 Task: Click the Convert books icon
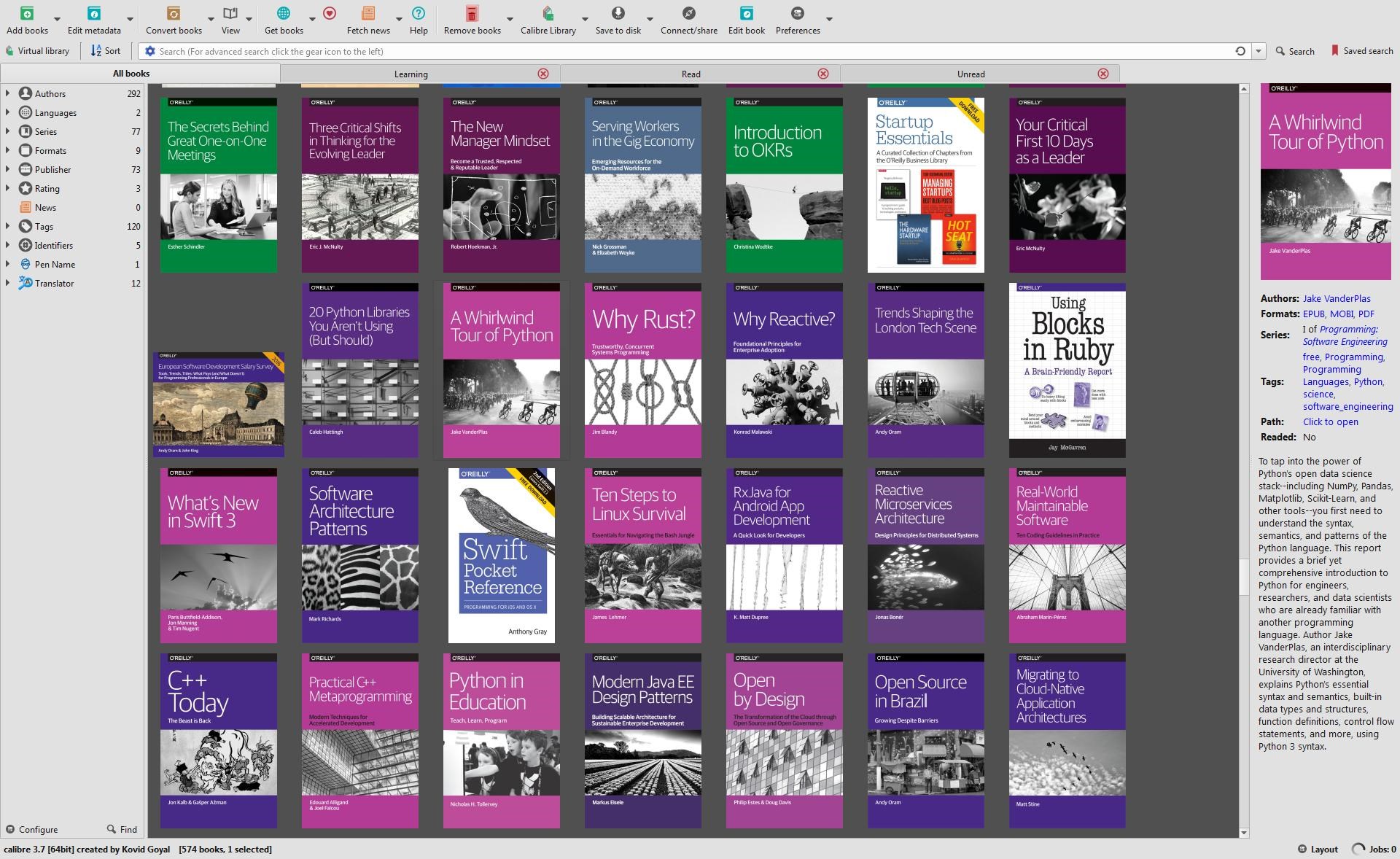coord(174,14)
